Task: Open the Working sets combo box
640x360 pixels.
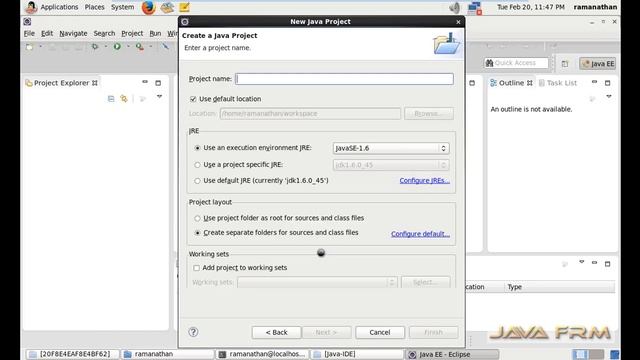Action: pos(317,282)
